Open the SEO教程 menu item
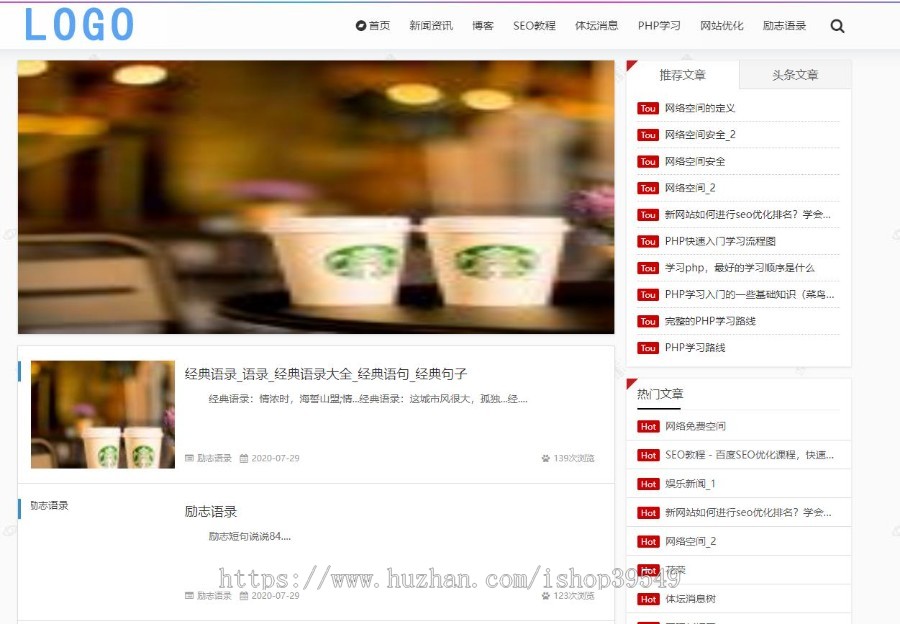The image size is (900, 624). pos(534,26)
